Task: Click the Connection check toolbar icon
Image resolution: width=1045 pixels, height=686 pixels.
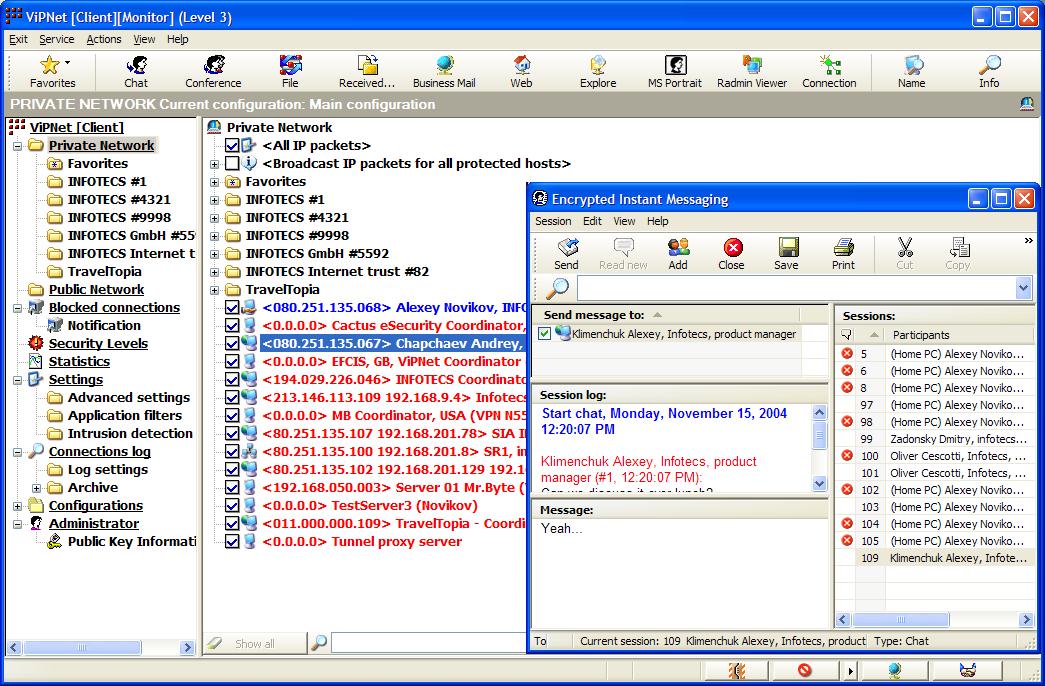Action: [x=829, y=65]
